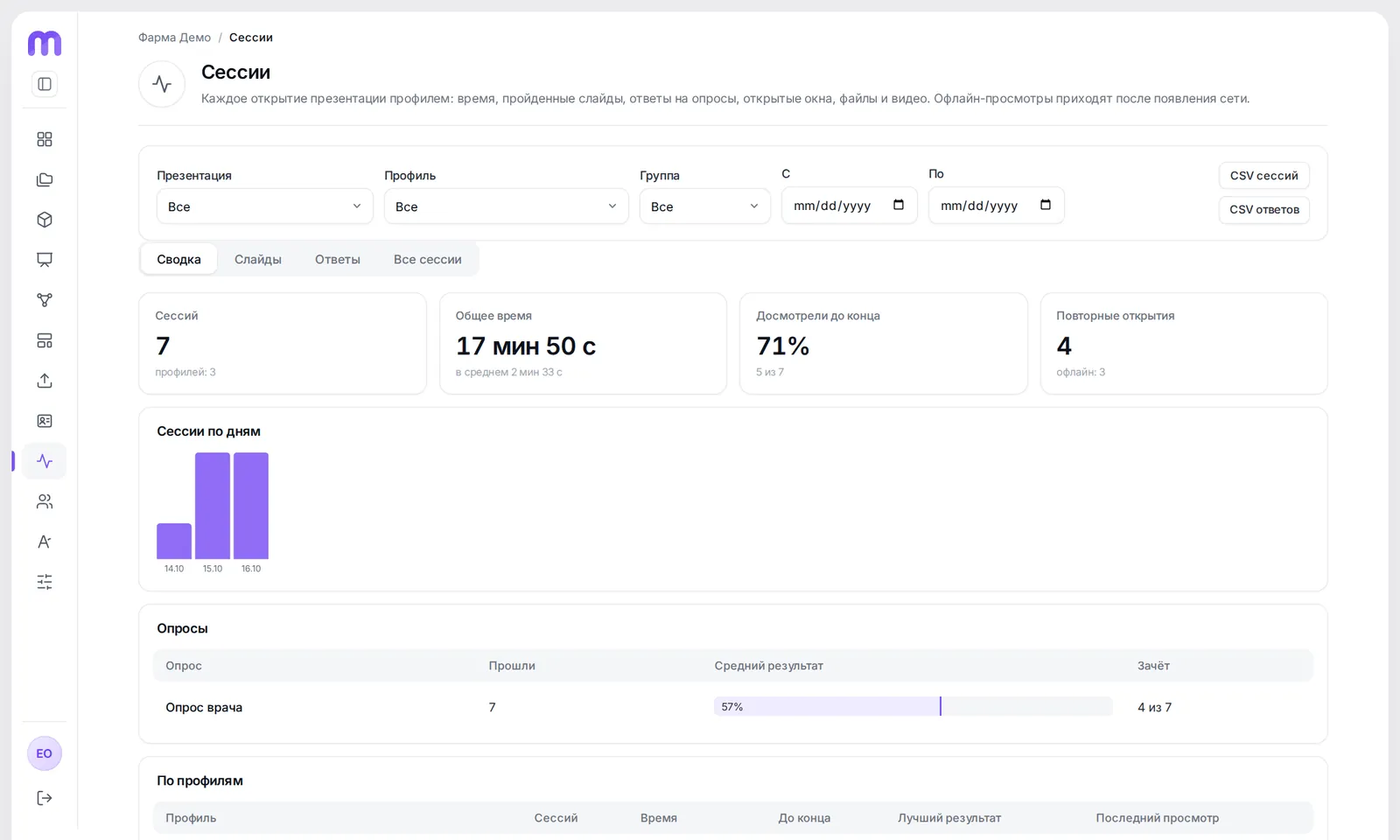Click the settings sliders icon in sidebar
Image resolution: width=1400 pixels, height=840 pixels.
tap(45, 582)
